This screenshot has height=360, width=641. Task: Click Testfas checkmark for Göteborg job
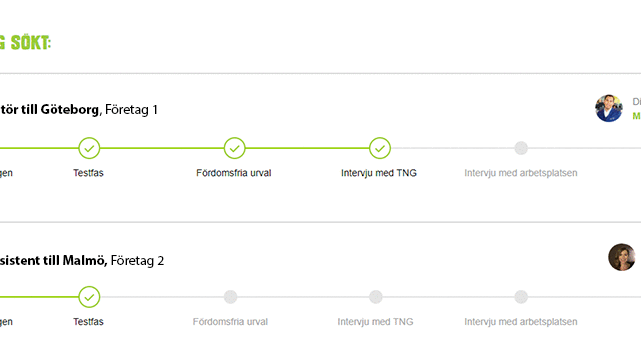[x=89, y=148]
